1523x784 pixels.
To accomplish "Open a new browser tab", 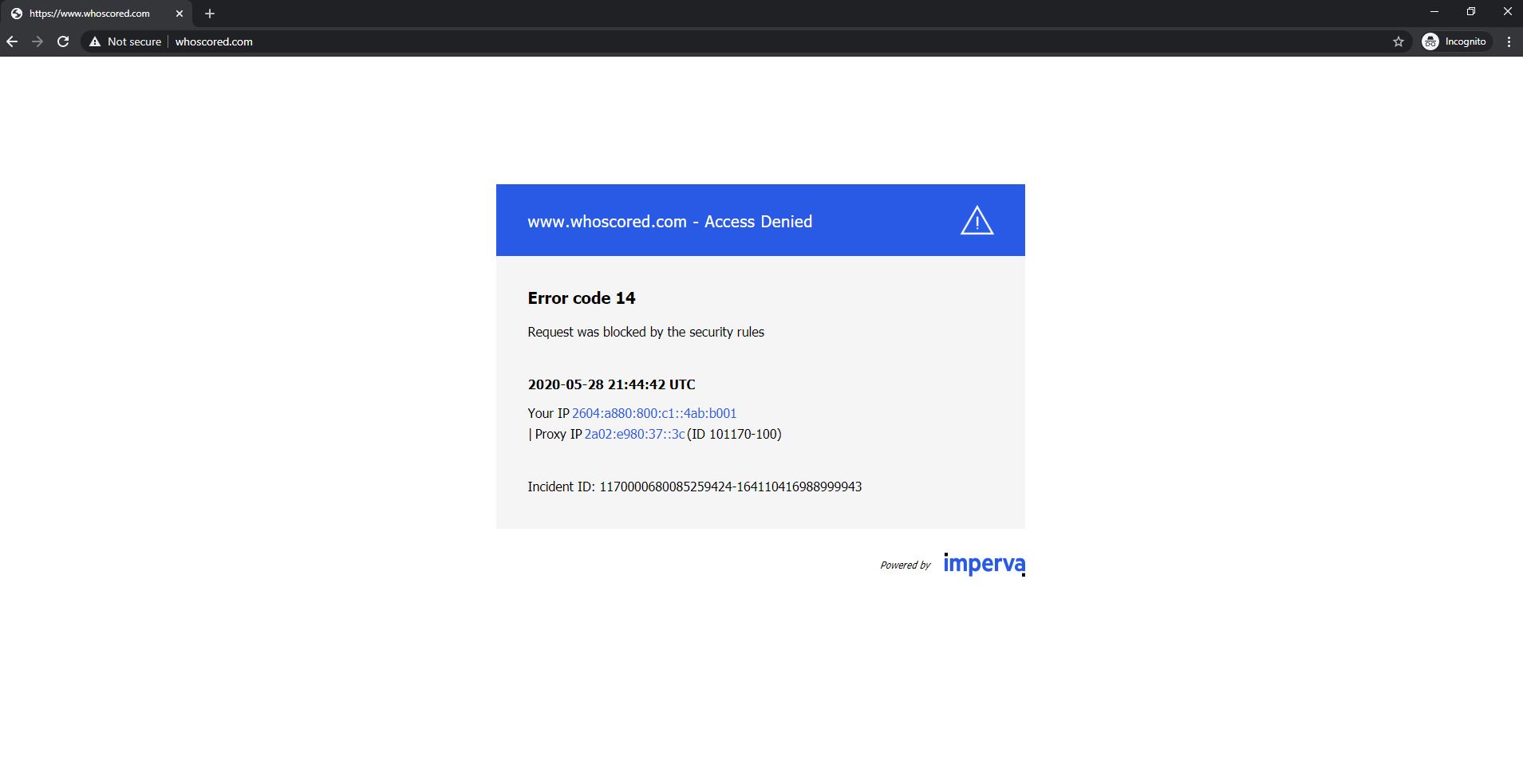I will coord(210,13).
